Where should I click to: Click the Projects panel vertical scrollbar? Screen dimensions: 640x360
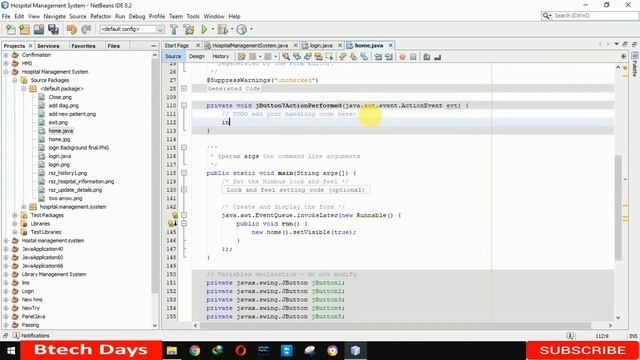pyautogui.click(x=155, y=176)
